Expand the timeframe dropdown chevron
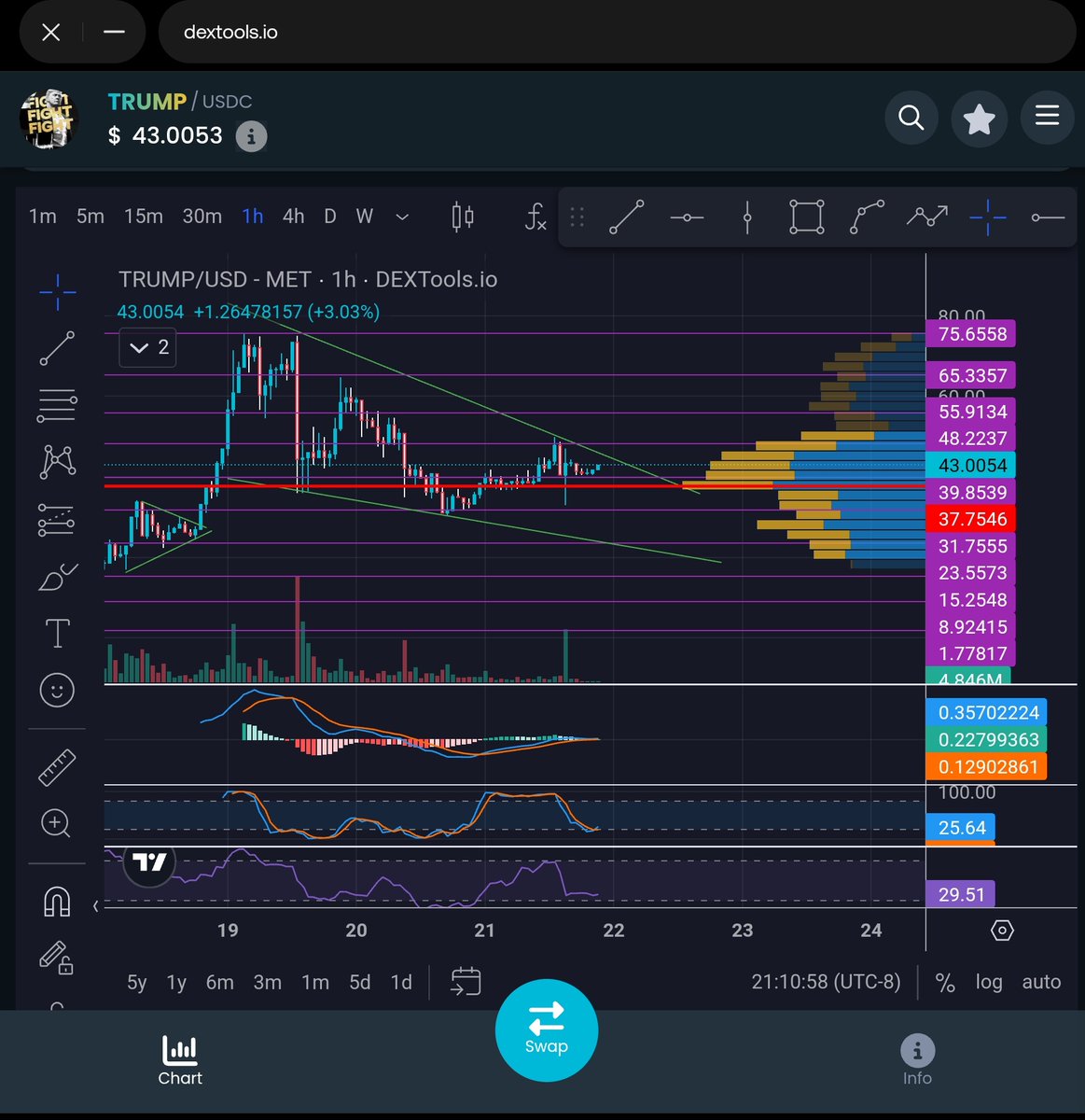This screenshot has width=1085, height=1120. click(402, 217)
